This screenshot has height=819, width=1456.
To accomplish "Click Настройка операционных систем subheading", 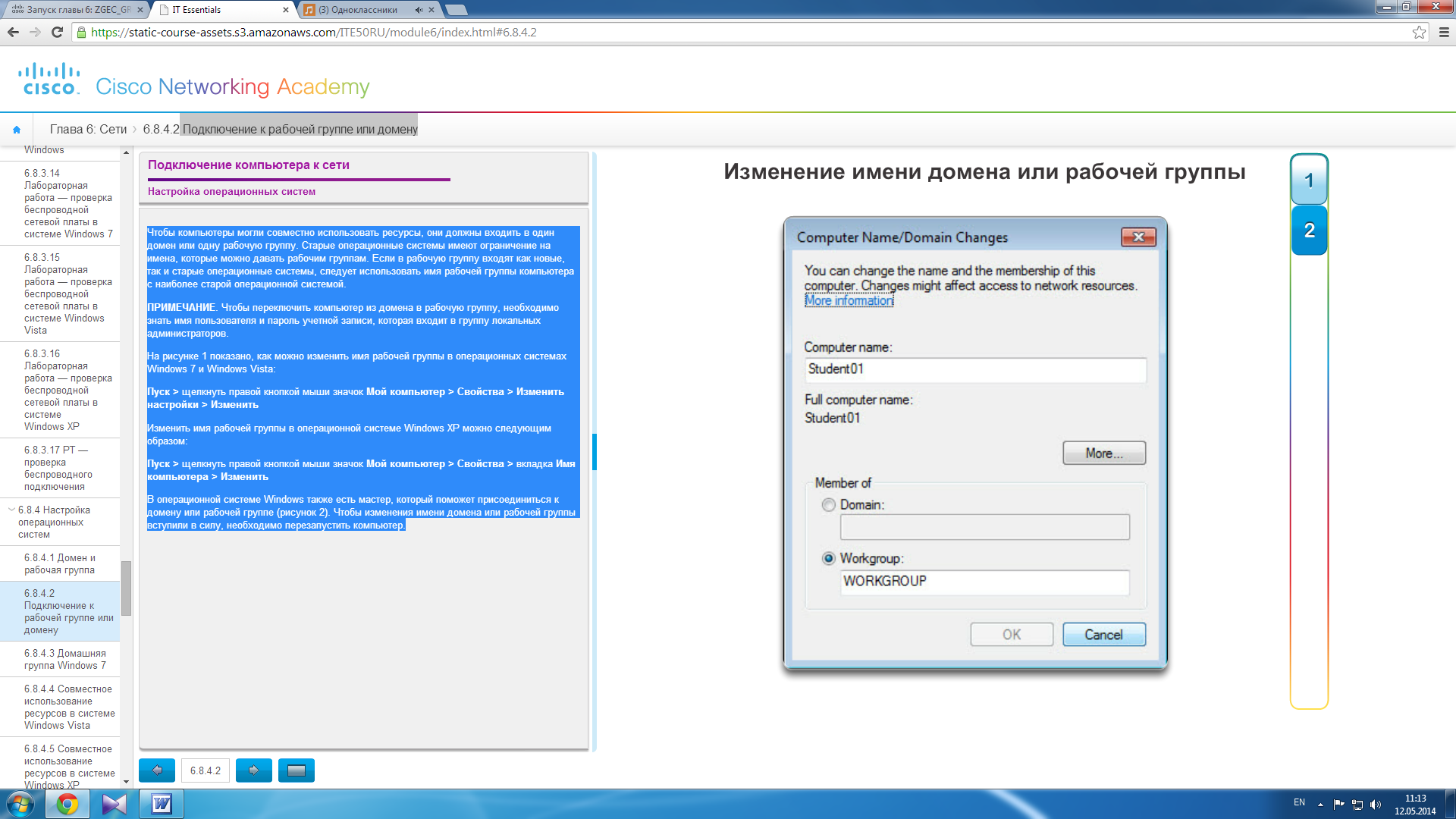I will point(231,192).
